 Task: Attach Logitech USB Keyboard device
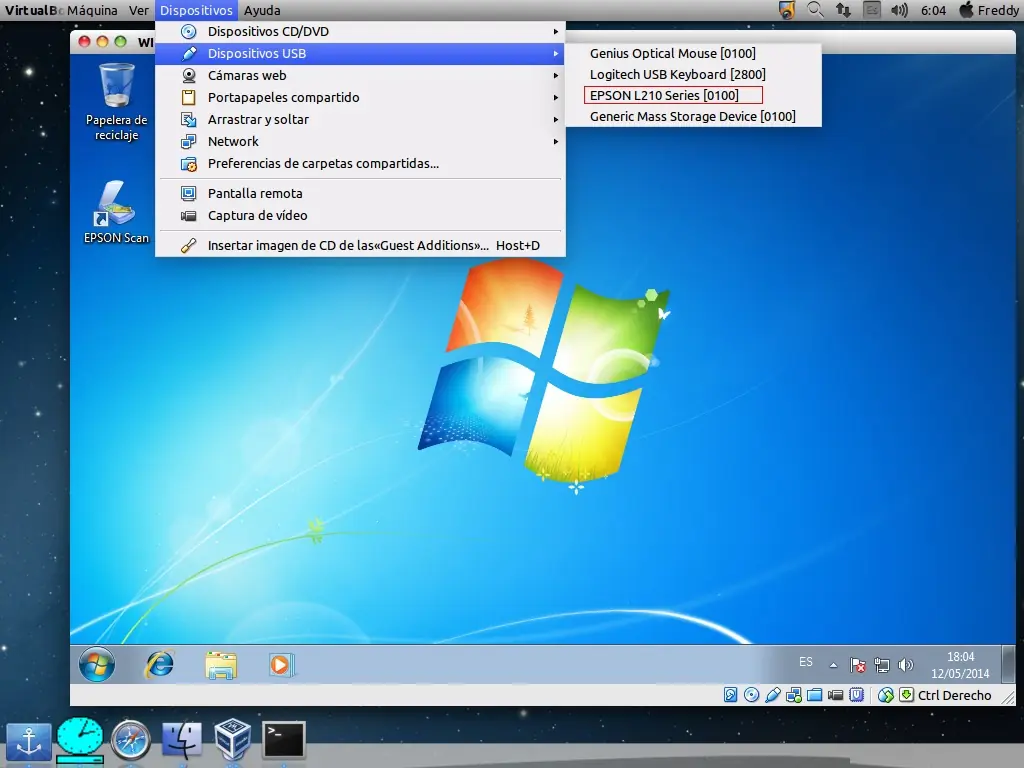tap(693, 74)
